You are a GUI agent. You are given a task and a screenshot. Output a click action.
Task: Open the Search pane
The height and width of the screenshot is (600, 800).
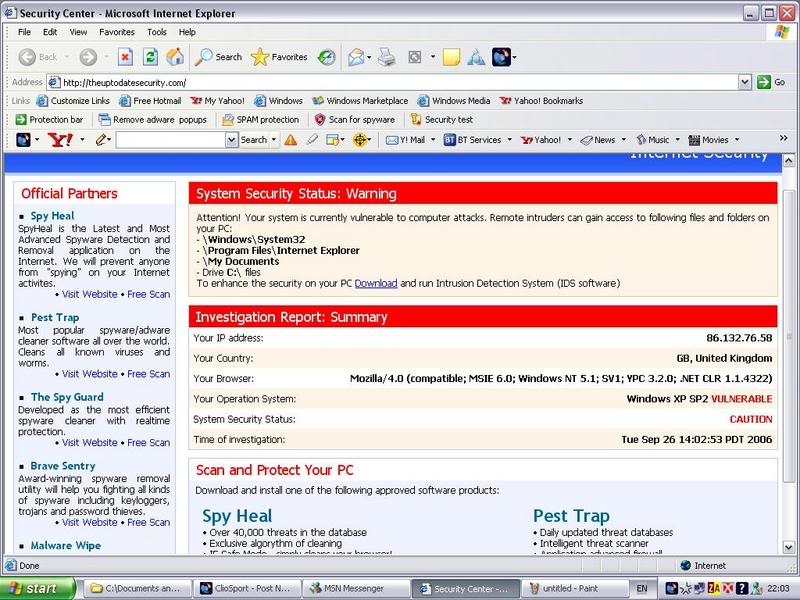[218, 57]
